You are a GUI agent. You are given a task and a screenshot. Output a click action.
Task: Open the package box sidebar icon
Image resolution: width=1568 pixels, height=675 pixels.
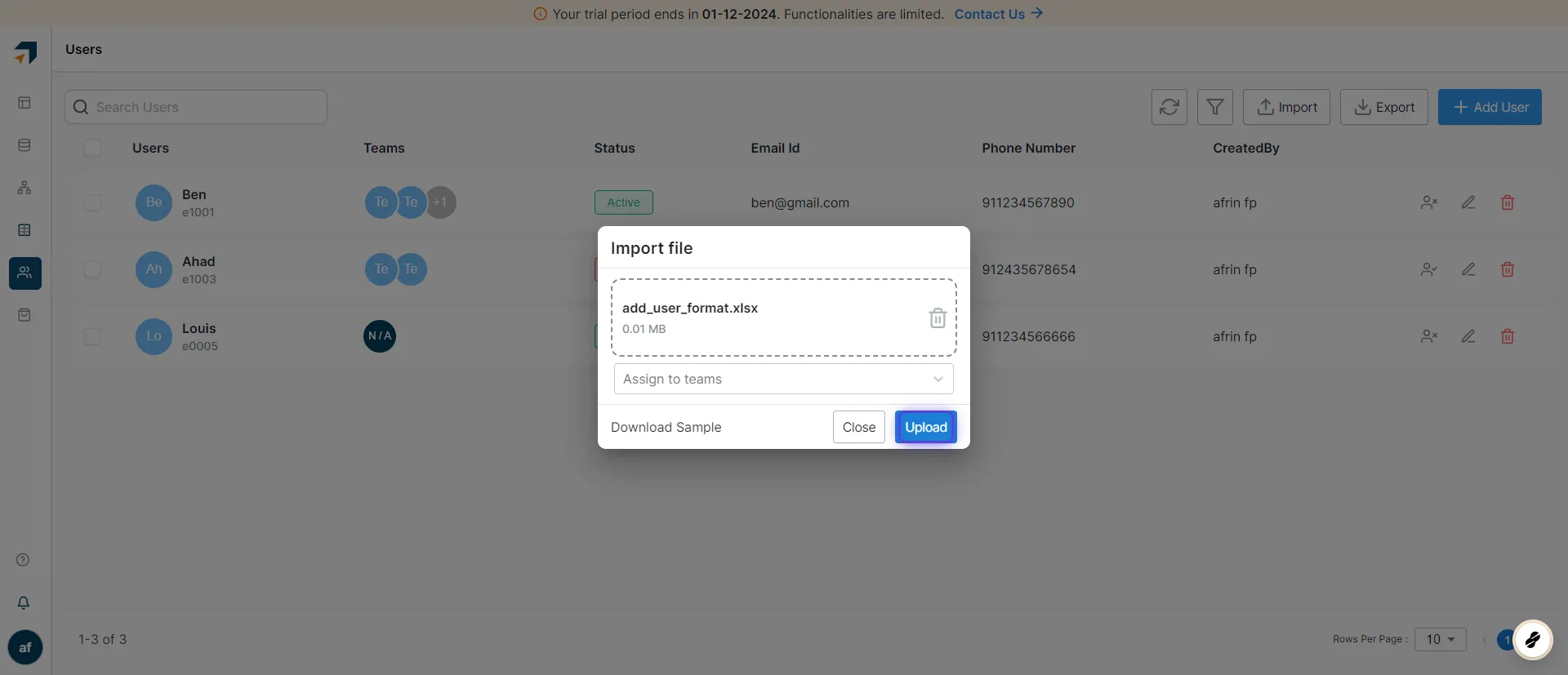[x=24, y=315]
